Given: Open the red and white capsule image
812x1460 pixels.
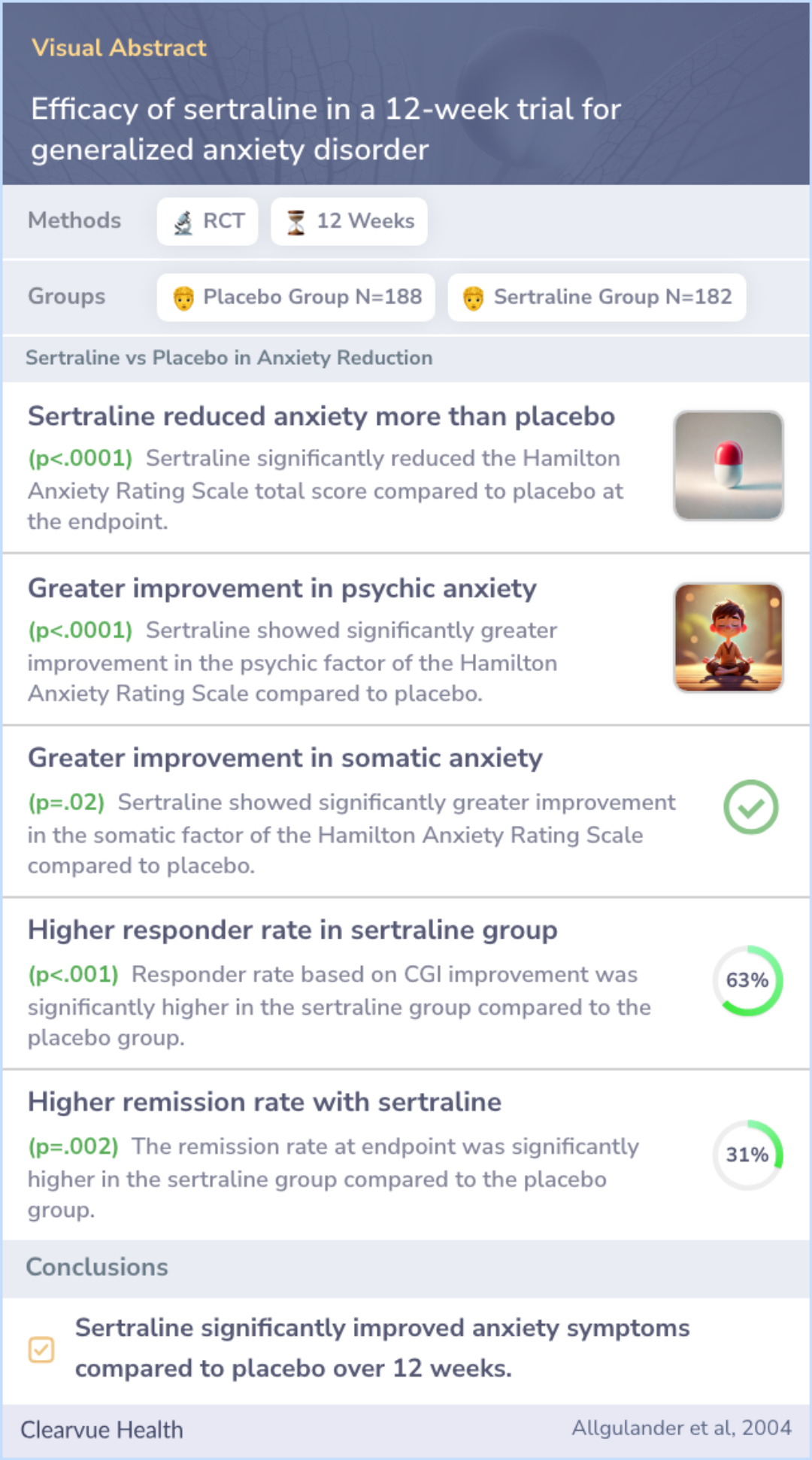Looking at the screenshot, I should (729, 466).
